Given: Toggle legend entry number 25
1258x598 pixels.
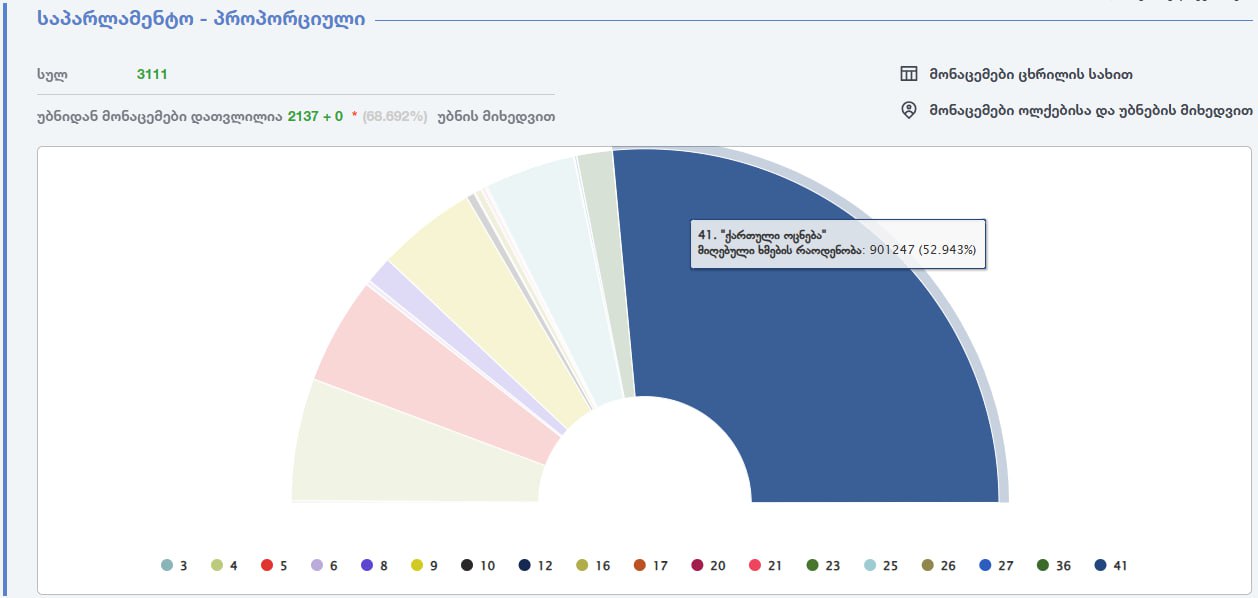Looking at the screenshot, I should tap(882, 565).
